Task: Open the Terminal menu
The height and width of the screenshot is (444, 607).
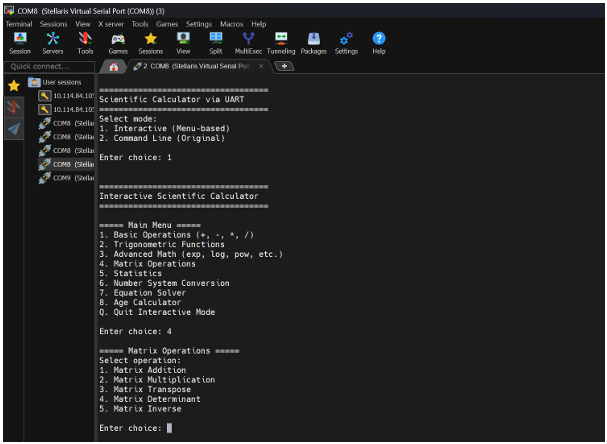Action: (x=18, y=23)
